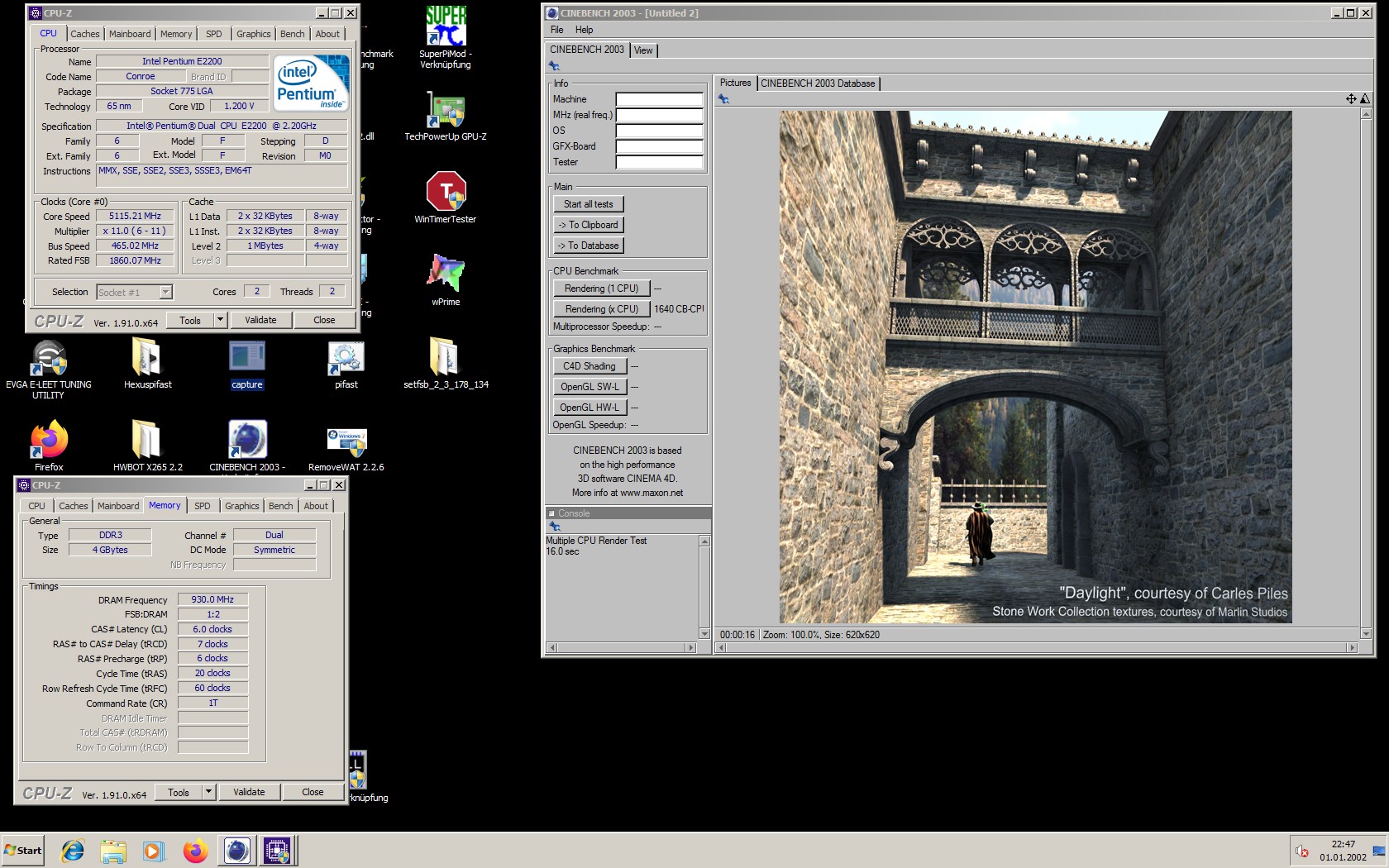The width and height of the screenshot is (1389, 868).
Task: Click the Intel Pentium logo in CPU-Z
Action: [312, 83]
